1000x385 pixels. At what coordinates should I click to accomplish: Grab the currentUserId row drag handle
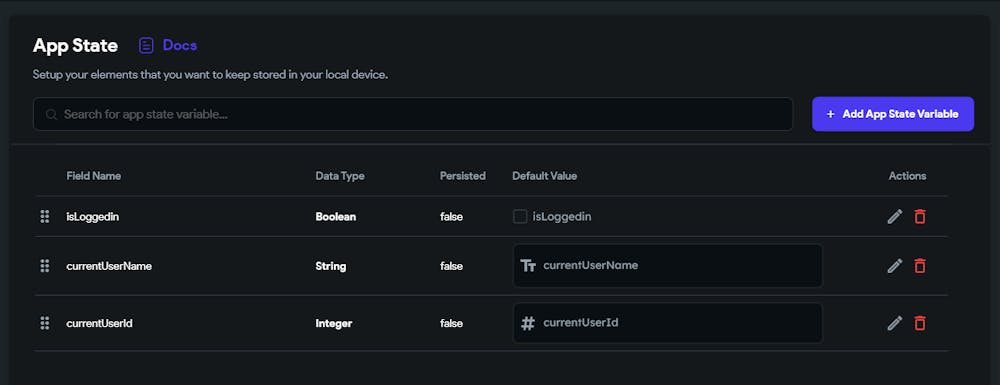pyautogui.click(x=45, y=323)
